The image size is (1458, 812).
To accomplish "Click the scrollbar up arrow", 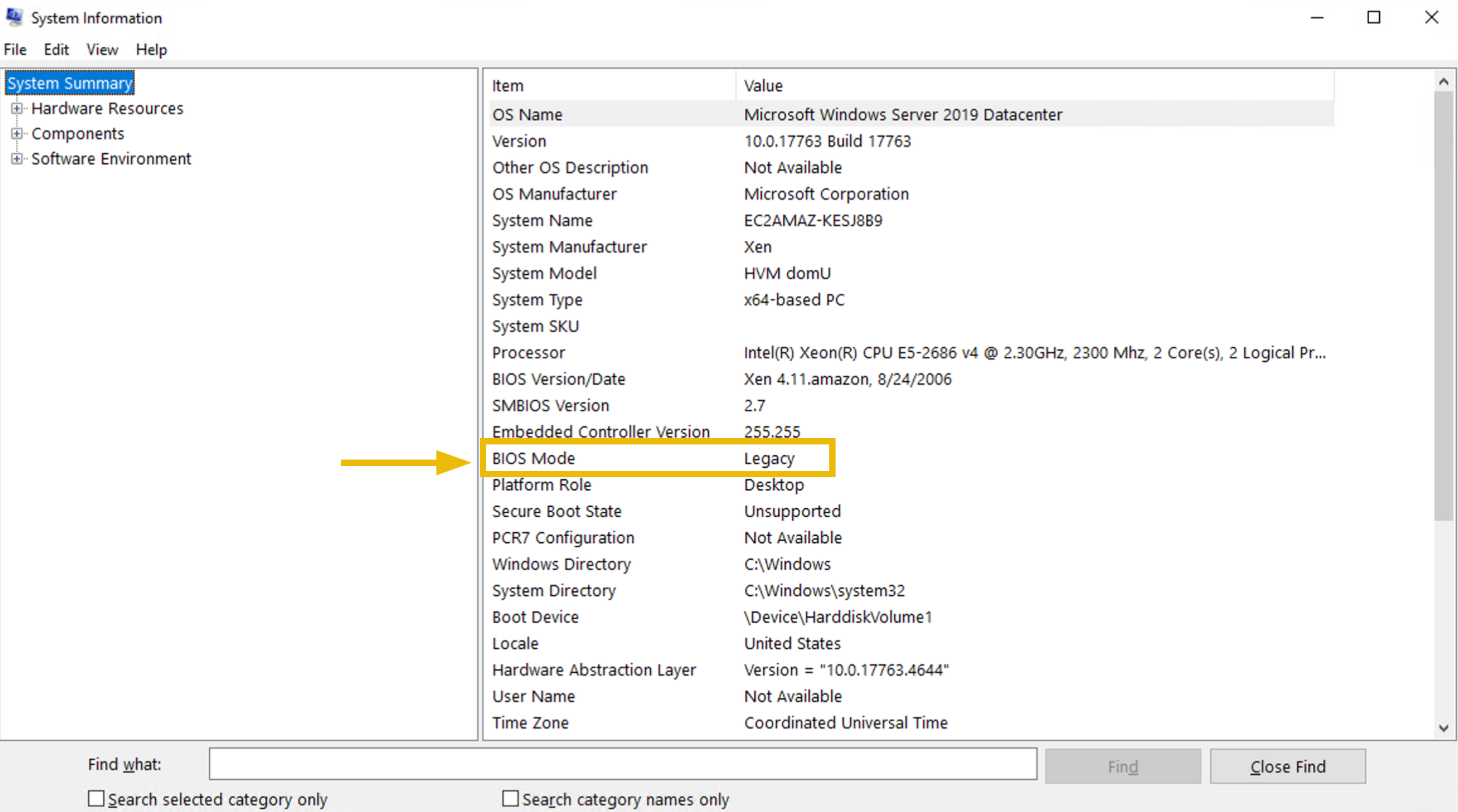I will tap(1443, 81).
